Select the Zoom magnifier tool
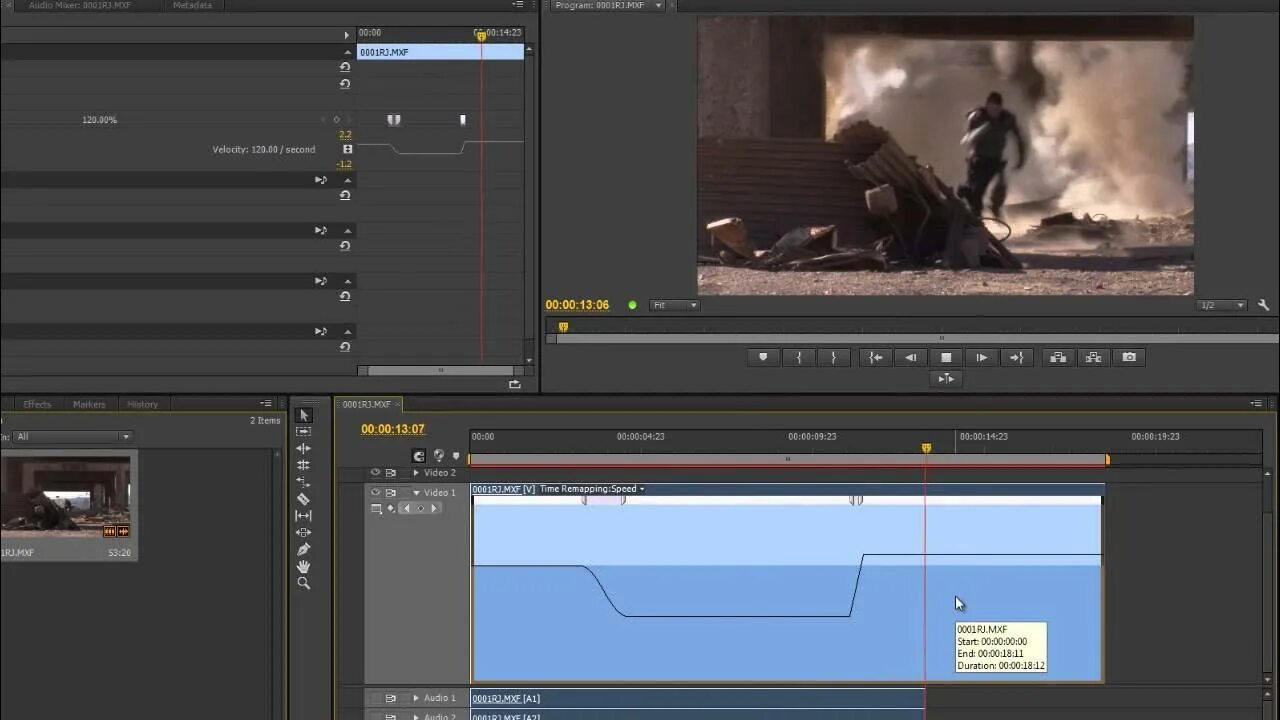This screenshot has width=1280, height=720. pyautogui.click(x=304, y=583)
